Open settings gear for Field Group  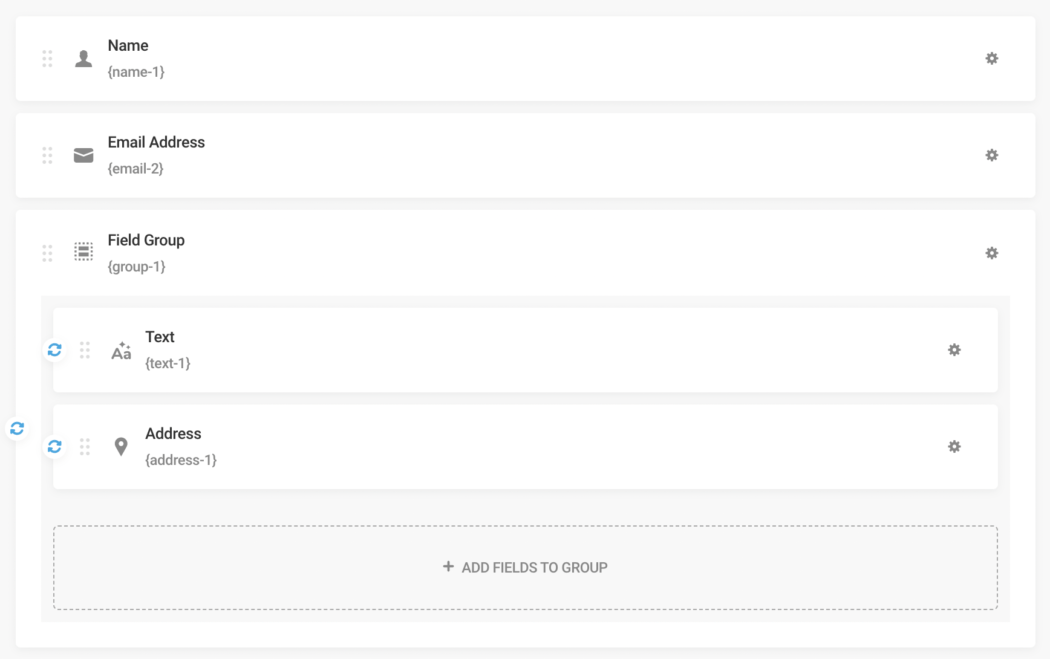[991, 253]
